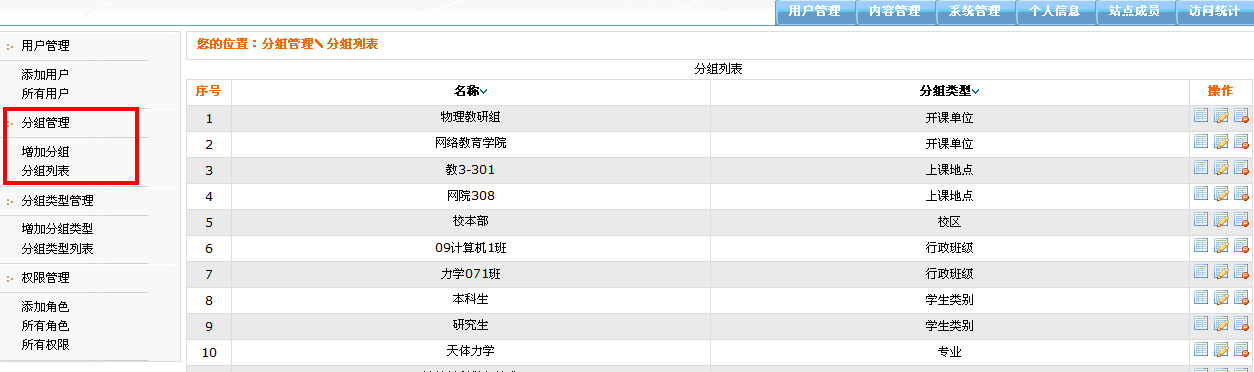Click view icon for 天体力学 row
The width and height of the screenshot is (1254, 372).
tap(1201, 350)
